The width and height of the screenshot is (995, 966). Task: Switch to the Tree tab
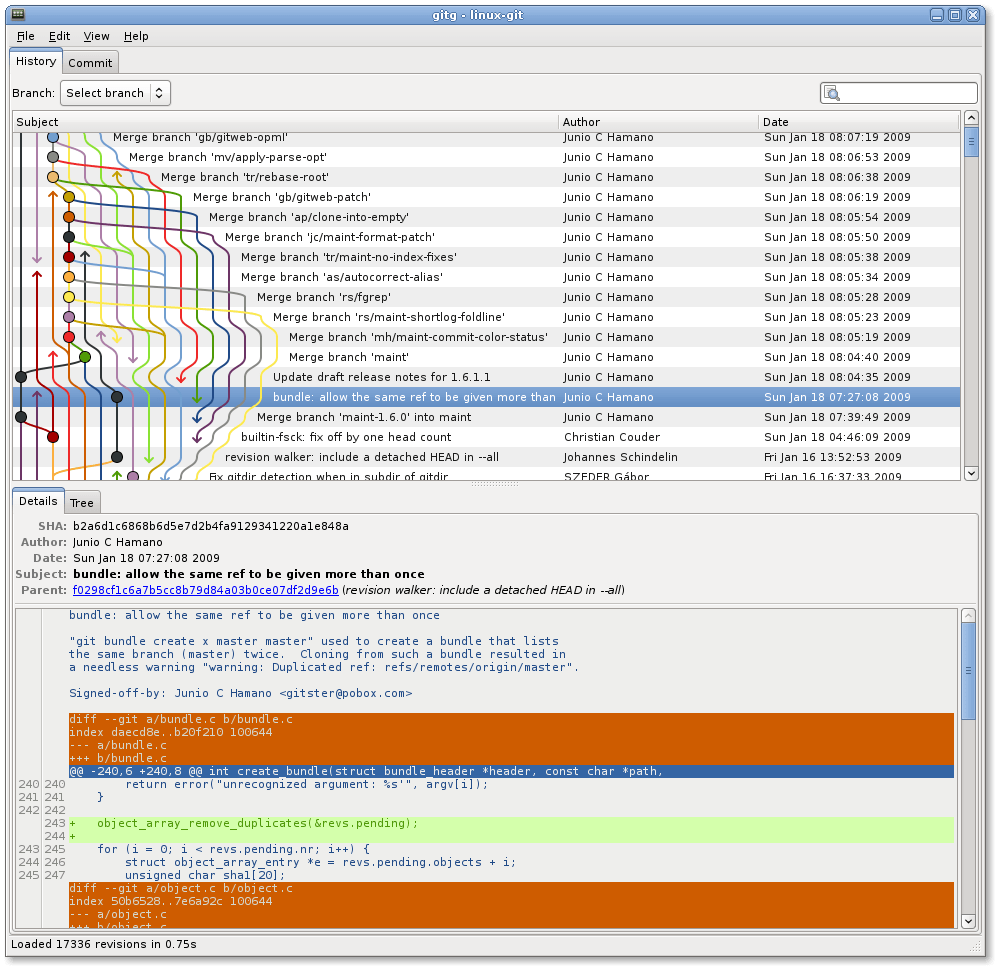tap(82, 503)
